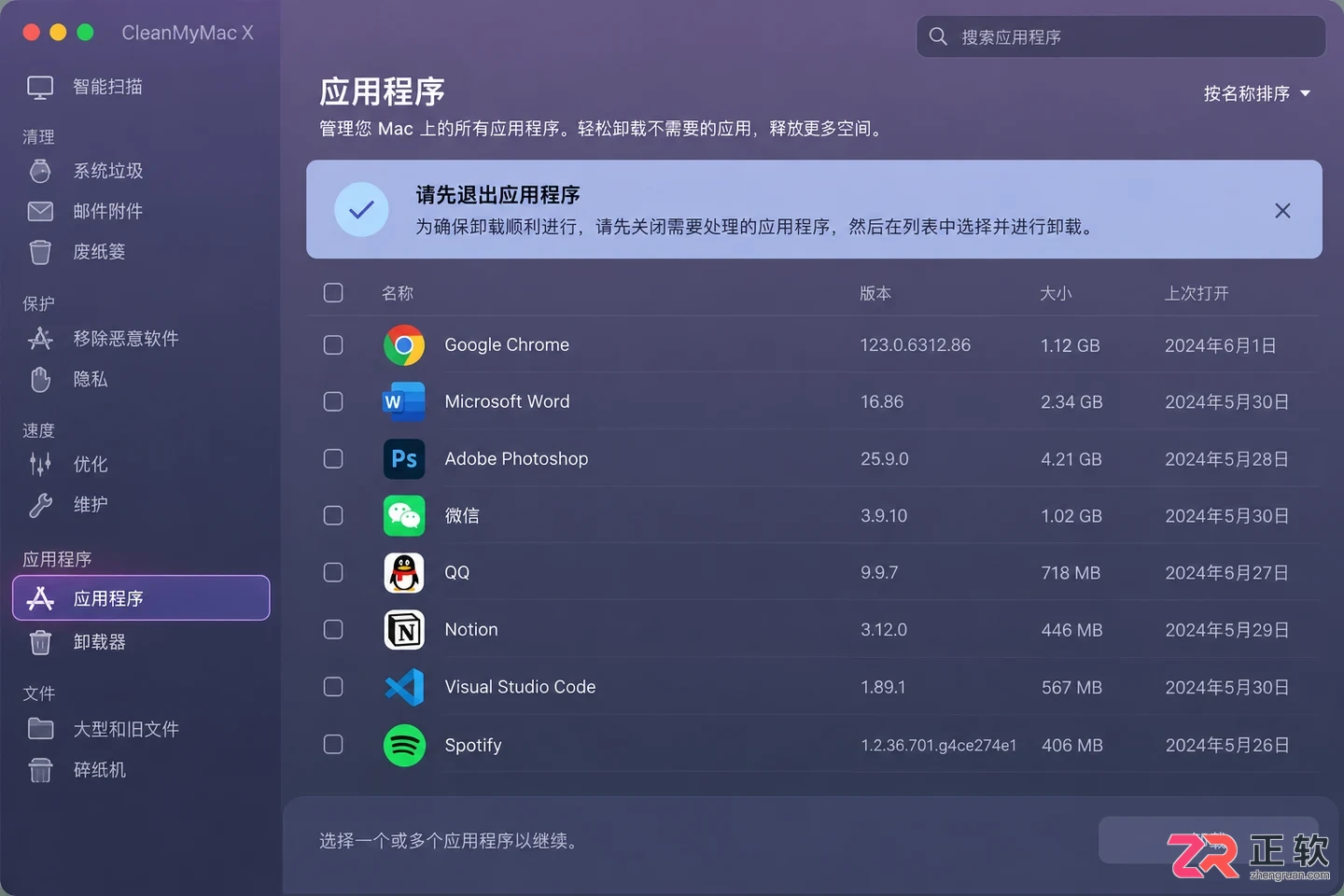Open Smart Scan monitor icon in sidebar
1344x896 pixels.
40,88
